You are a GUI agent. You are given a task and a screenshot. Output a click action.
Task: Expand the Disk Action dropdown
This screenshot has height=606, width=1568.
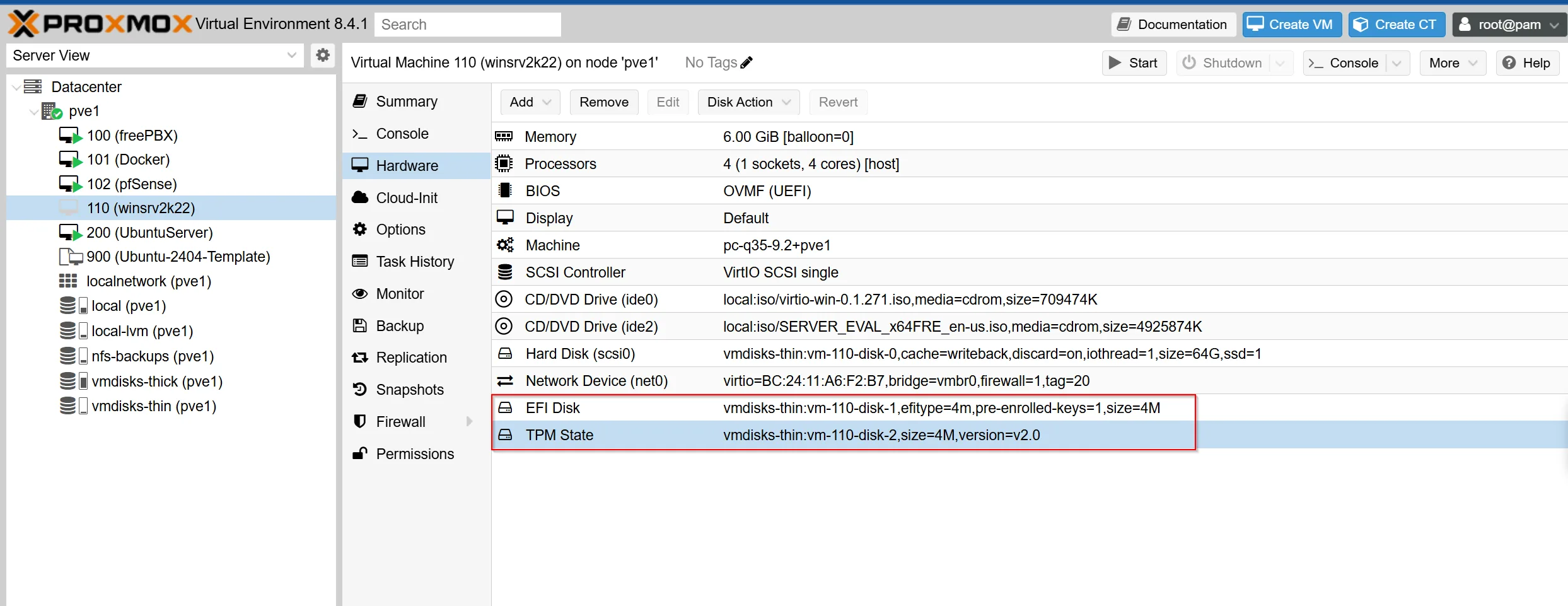[x=748, y=102]
